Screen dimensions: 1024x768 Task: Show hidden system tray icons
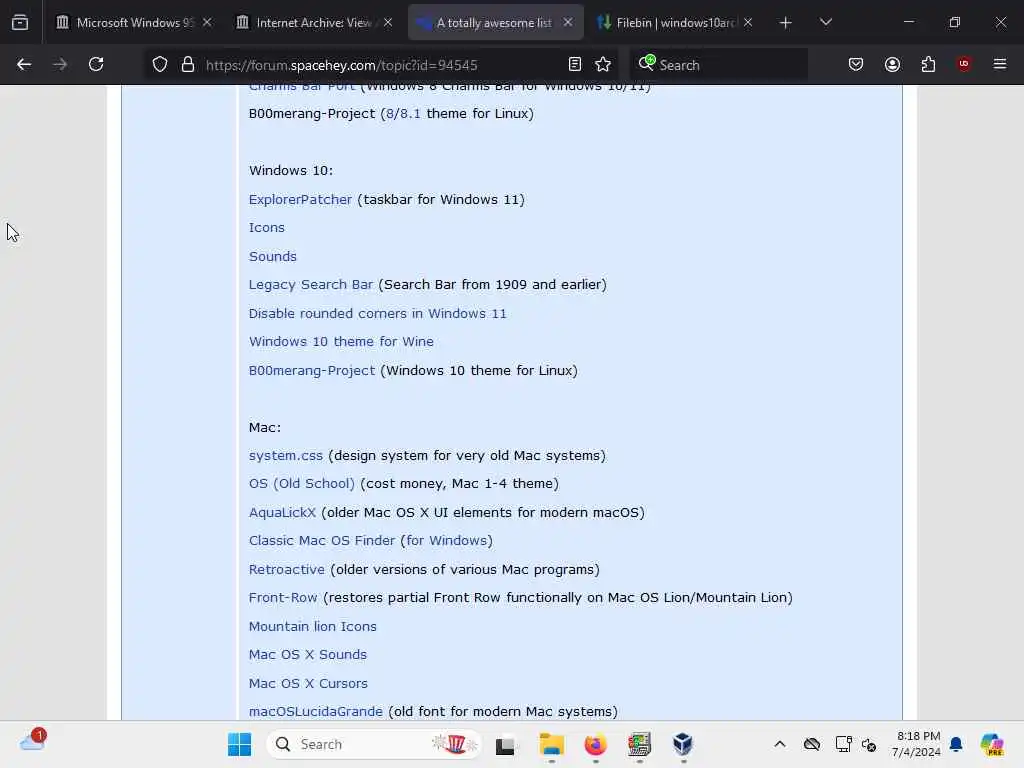pos(780,744)
